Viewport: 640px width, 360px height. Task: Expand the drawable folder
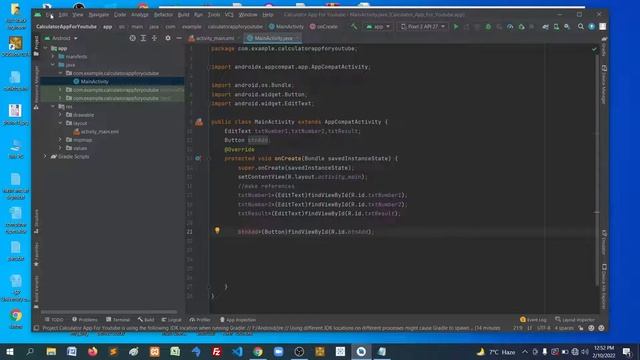(60, 115)
